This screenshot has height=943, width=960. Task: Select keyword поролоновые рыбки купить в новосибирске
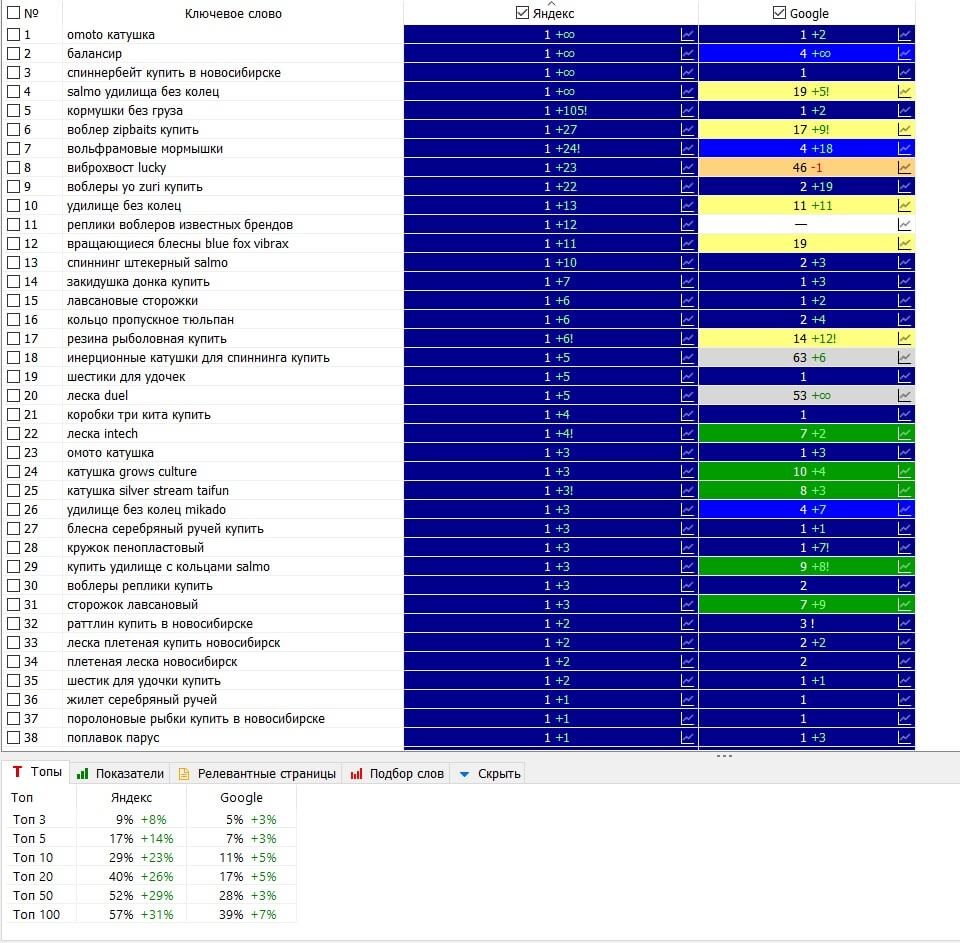tap(196, 718)
